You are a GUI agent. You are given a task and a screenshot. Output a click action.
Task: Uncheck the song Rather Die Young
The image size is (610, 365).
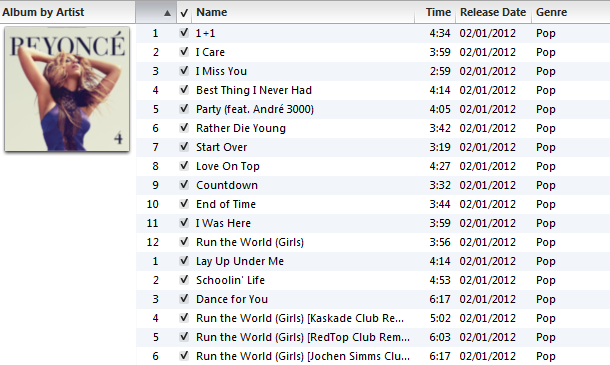point(184,128)
